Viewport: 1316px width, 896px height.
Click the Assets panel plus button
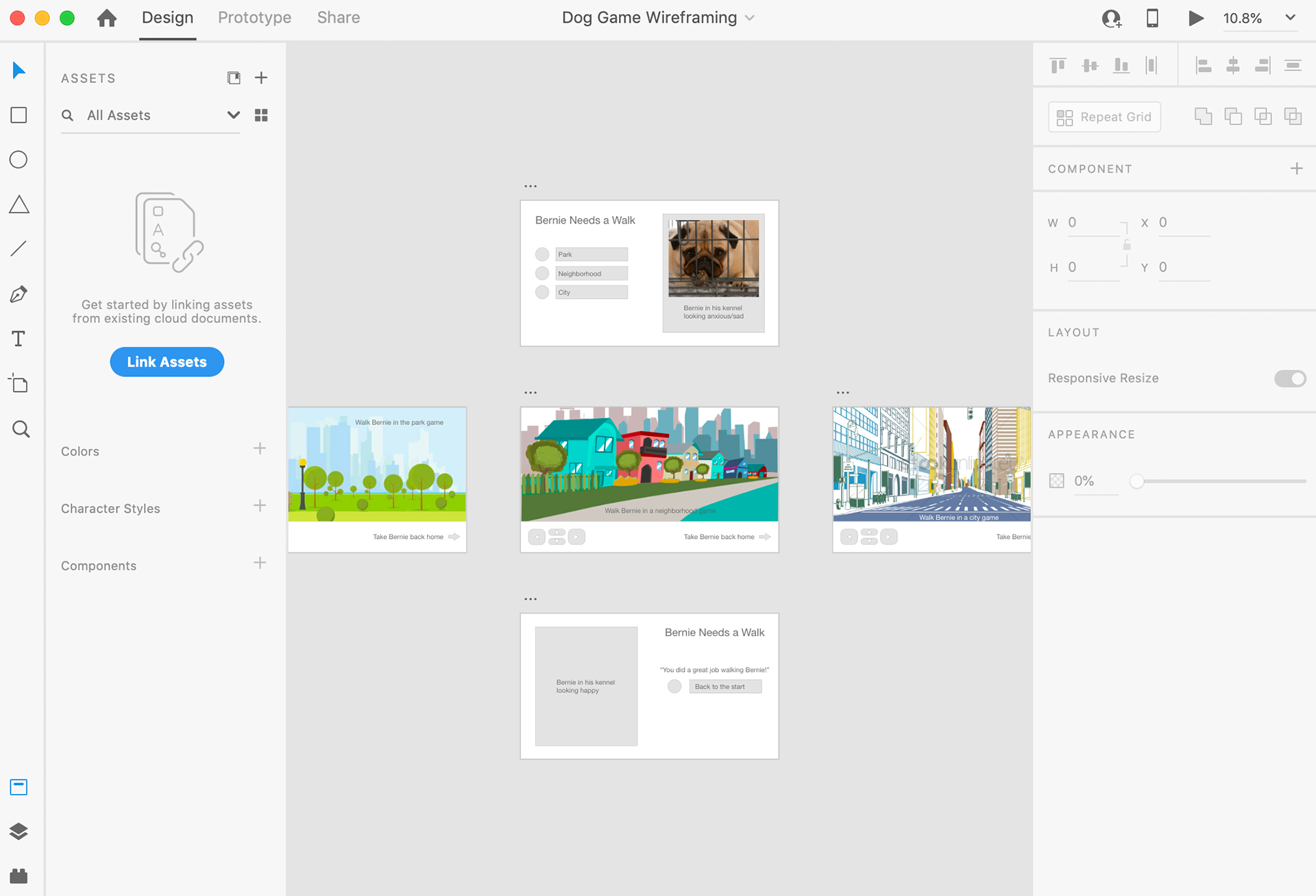(261, 77)
